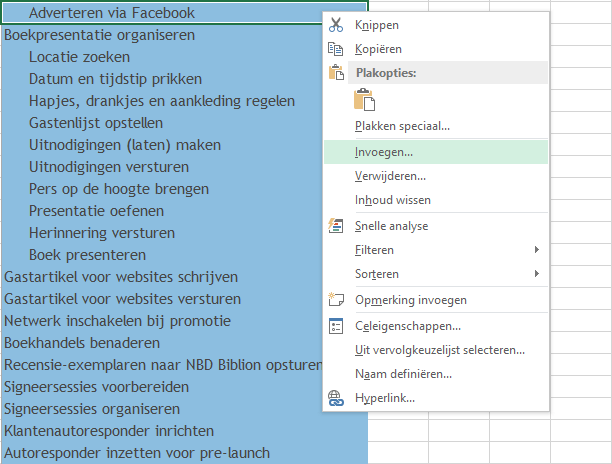Click the Opmerking invoegen icon

pyautogui.click(x=336, y=300)
